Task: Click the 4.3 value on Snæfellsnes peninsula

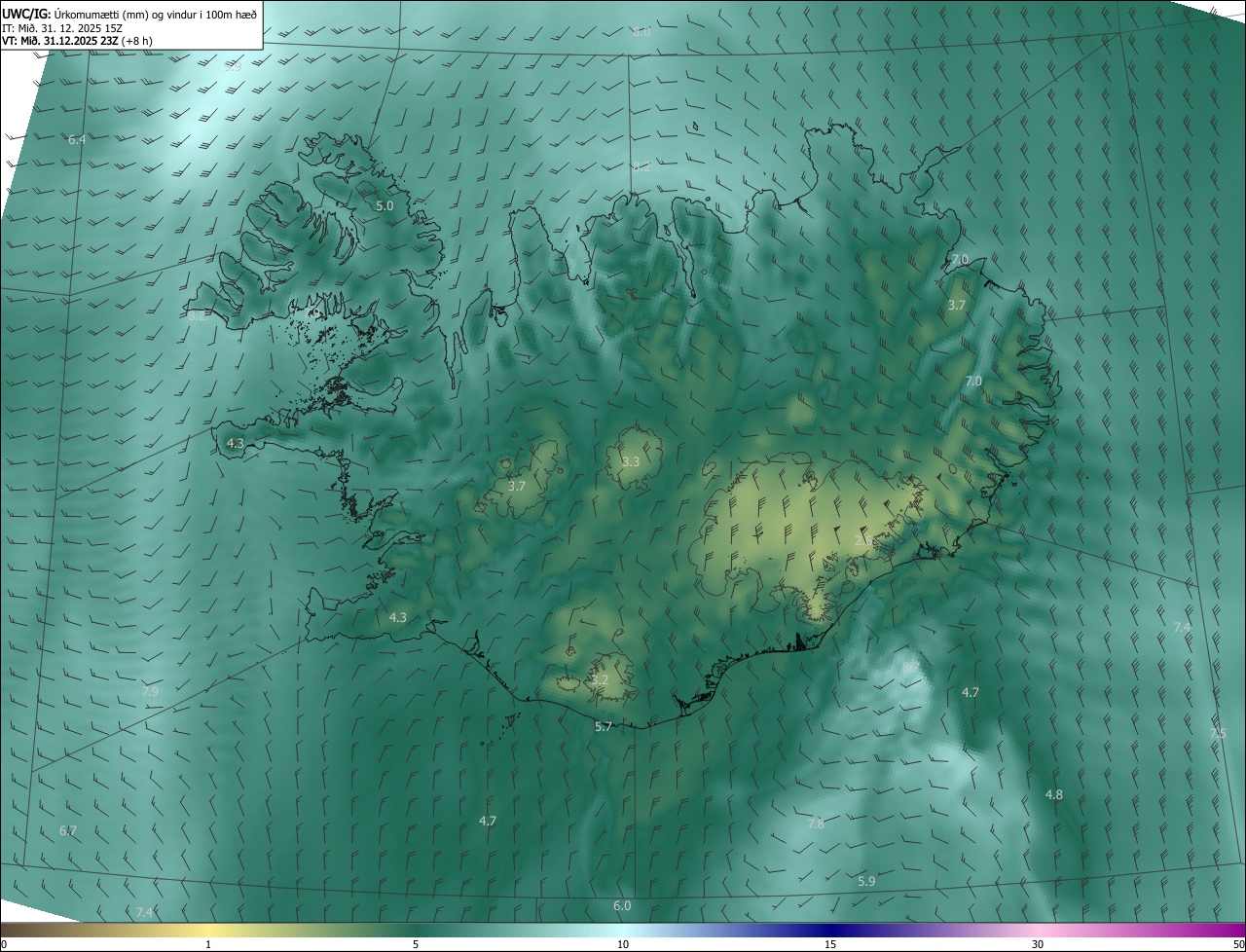Action: pyautogui.click(x=235, y=444)
